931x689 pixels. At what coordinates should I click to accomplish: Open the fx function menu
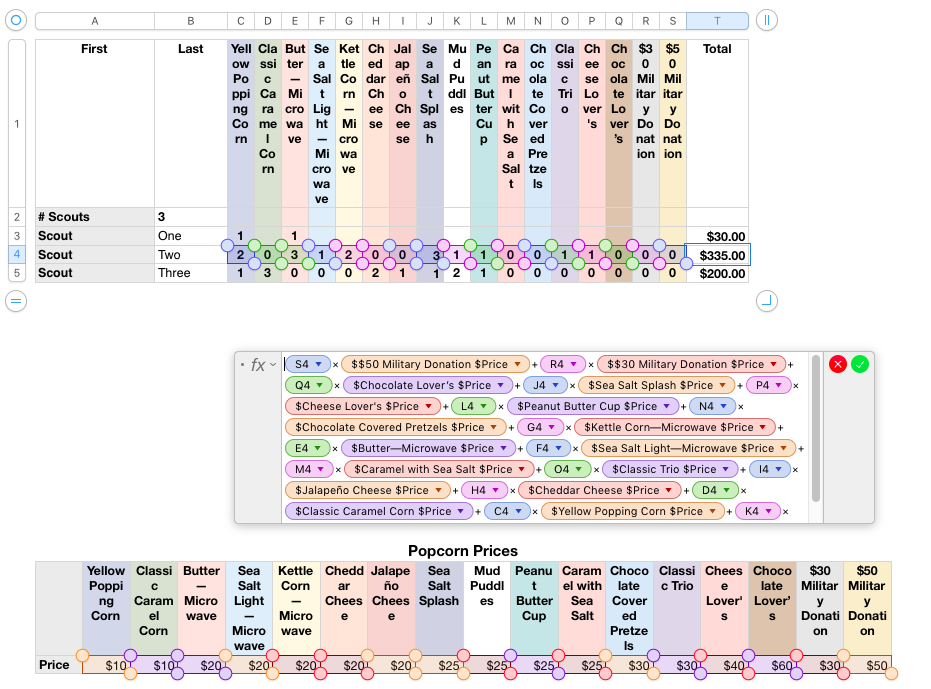(x=261, y=365)
